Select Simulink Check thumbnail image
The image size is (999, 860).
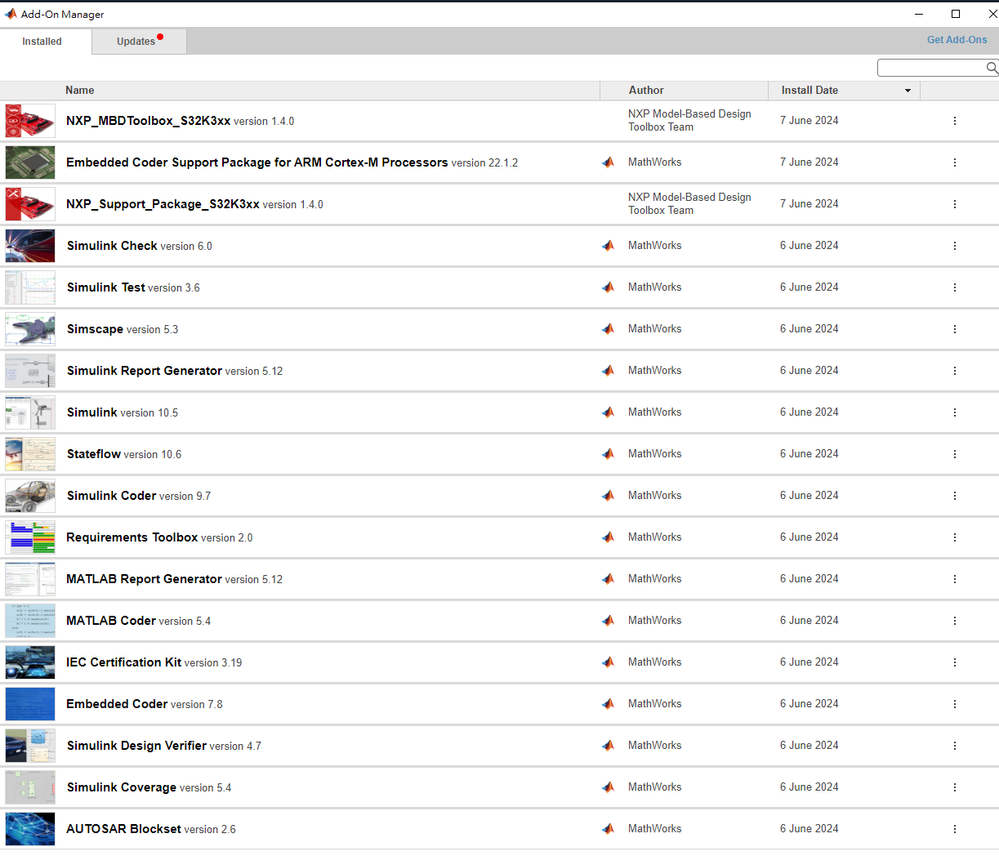[30, 246]
